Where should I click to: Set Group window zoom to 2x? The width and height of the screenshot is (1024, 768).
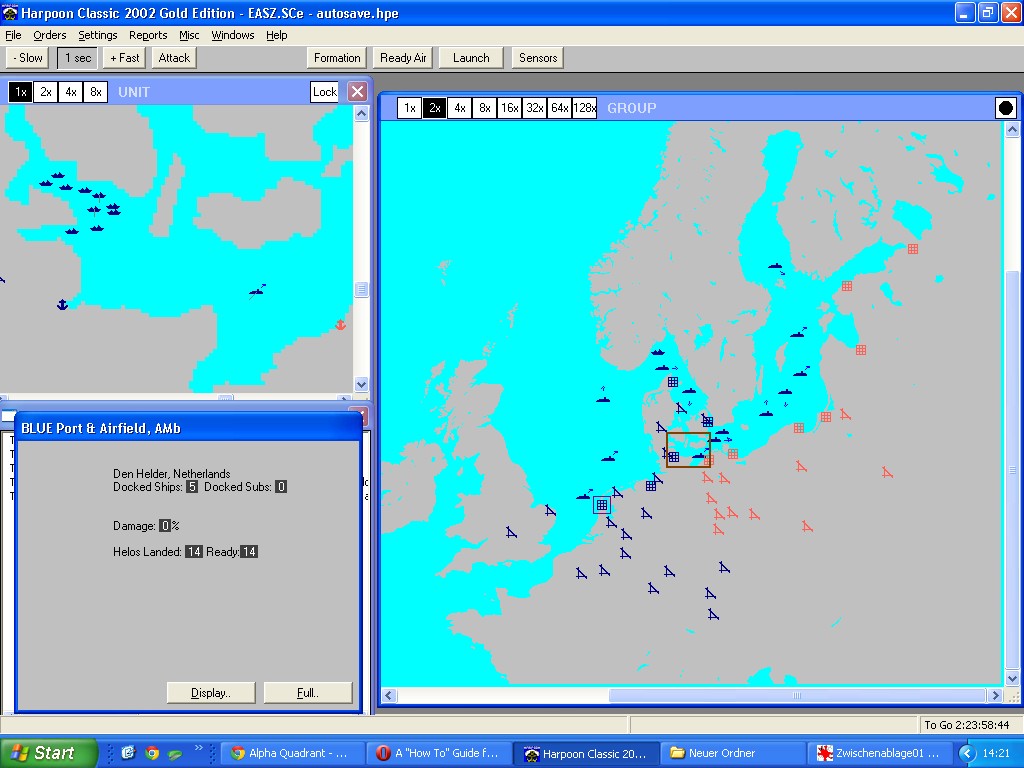coord(434,108)
